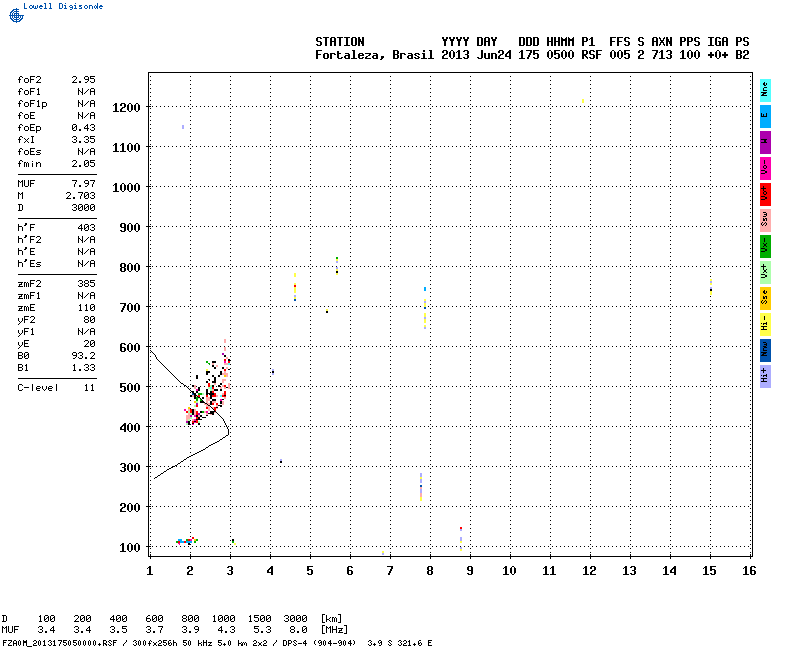Click the year 2013 in the header
The height and width of the screenshot is (650, 800).
(455, 55)
